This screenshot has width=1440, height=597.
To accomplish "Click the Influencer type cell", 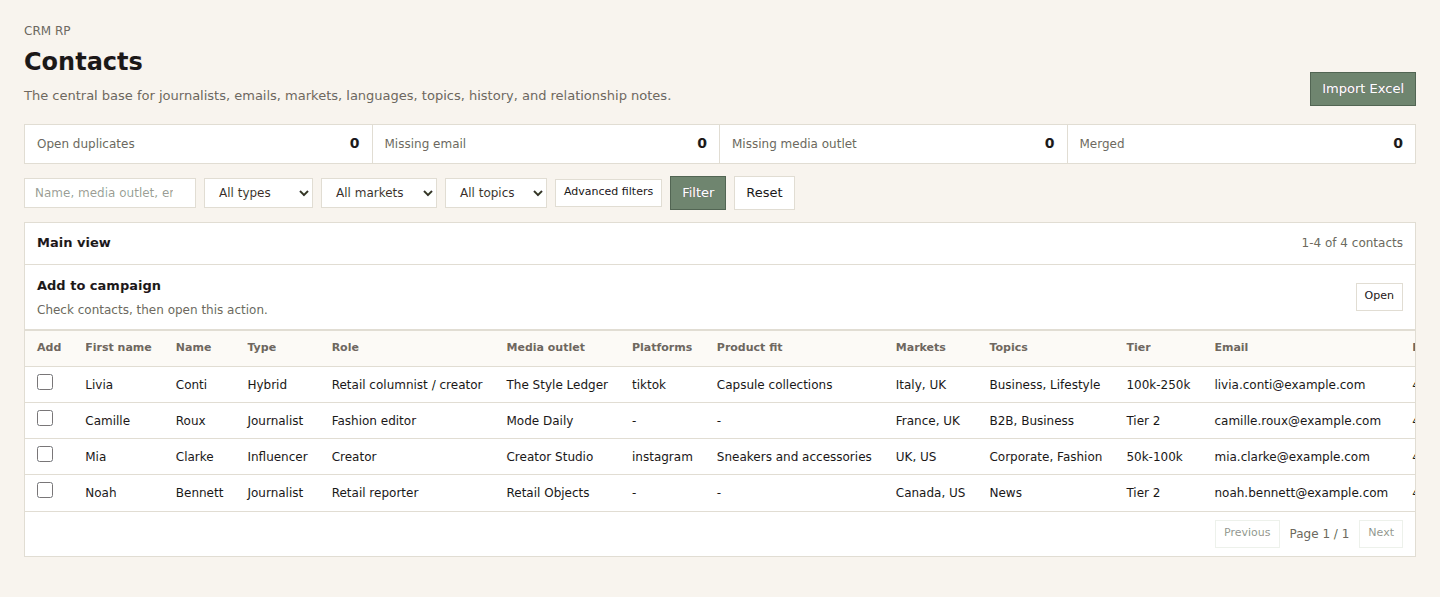I will point(278,457).
